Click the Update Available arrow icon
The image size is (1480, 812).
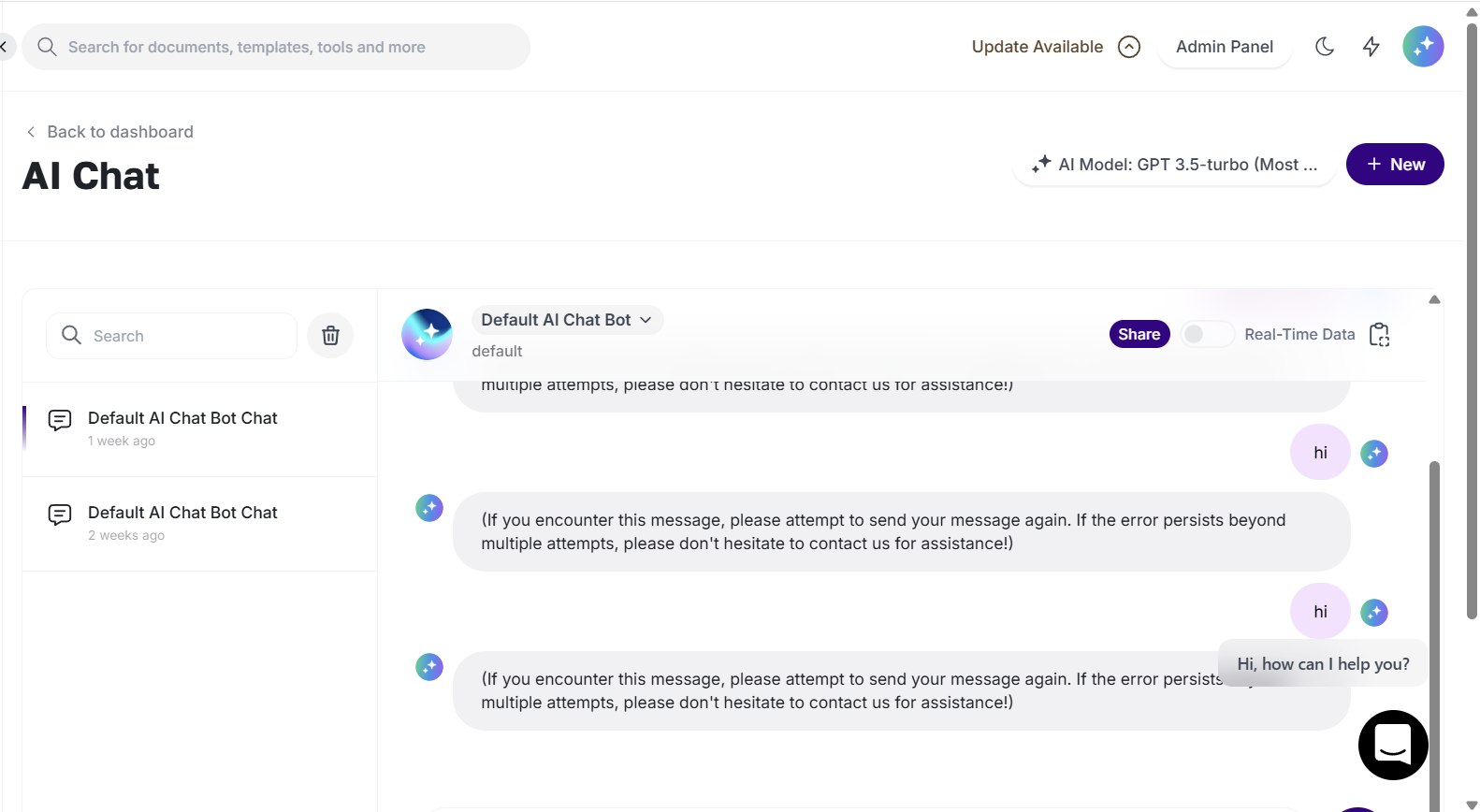click(x=1129, y=47)
